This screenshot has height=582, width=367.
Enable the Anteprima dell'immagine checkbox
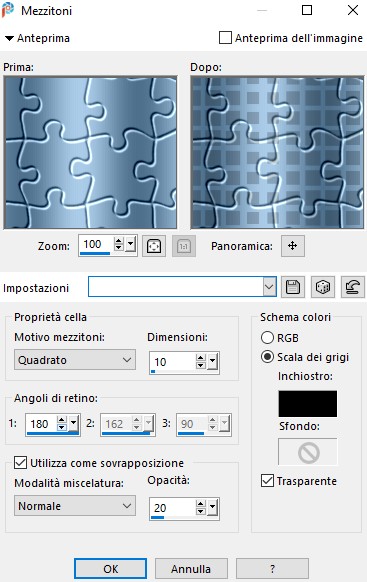click(x=225, y=38)
